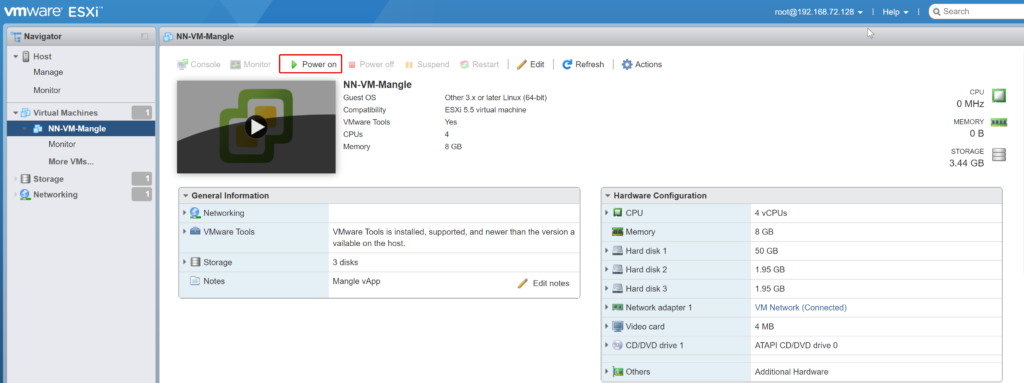Click the "Mangle vApp" notes text
This screenshot has height=383, width=1024.
[357, 281]
